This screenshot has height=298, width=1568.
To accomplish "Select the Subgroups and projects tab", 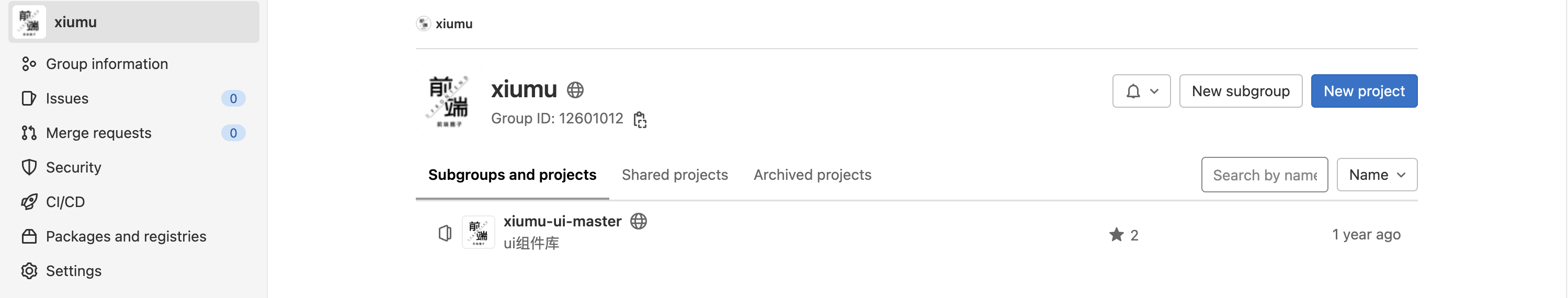I will [x=512, y=175].
